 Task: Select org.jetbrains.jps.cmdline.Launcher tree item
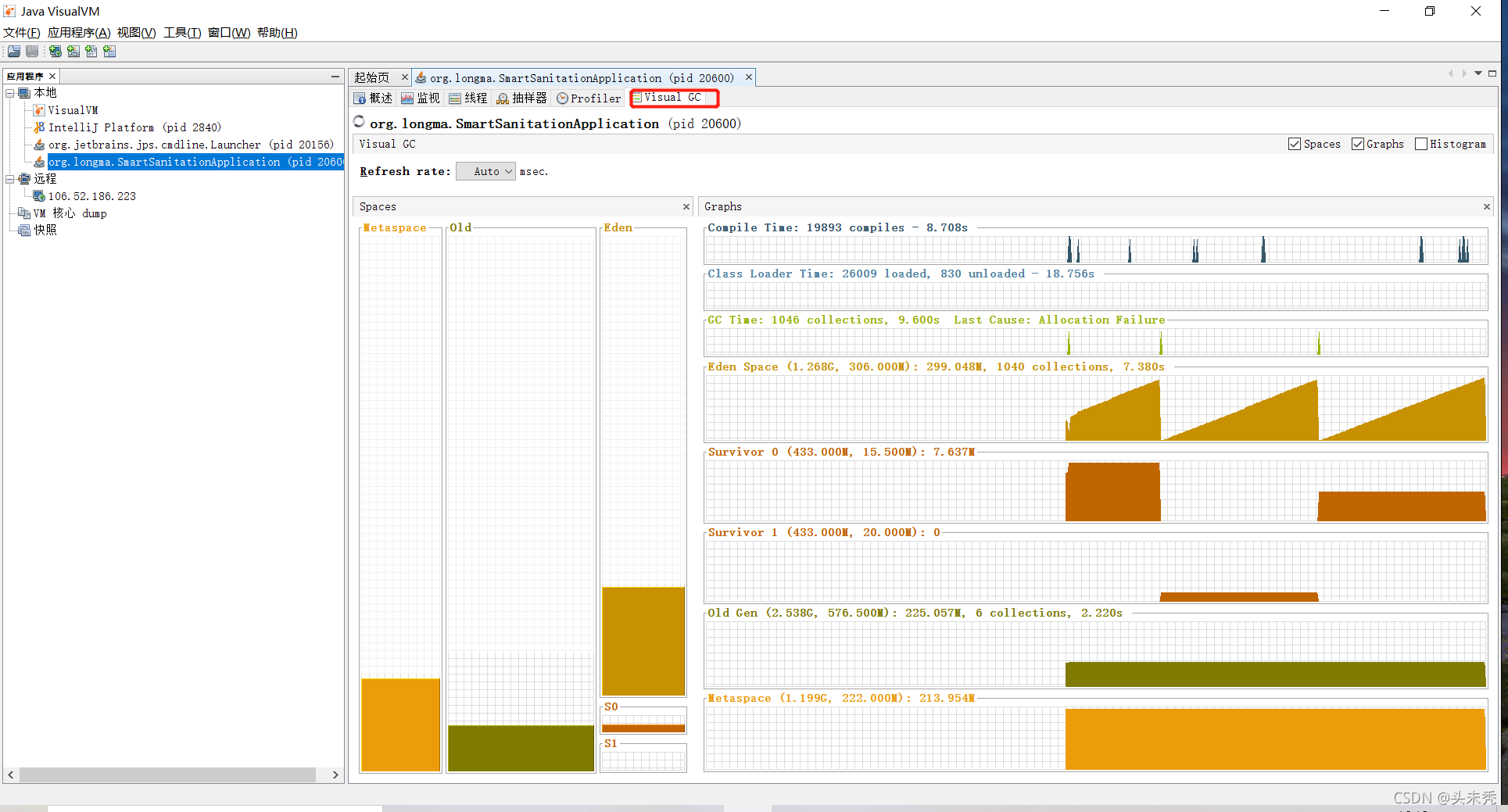click(191, 145)
